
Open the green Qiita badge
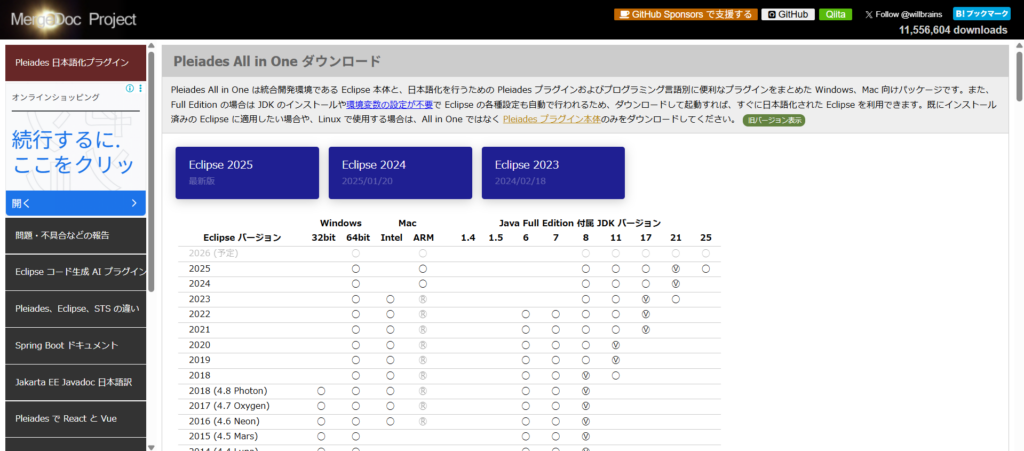point(836,14)
